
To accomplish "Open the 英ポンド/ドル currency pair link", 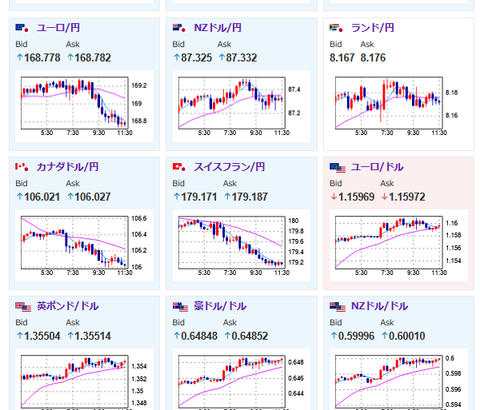I will pyautogui.click(x=67, y=306).
